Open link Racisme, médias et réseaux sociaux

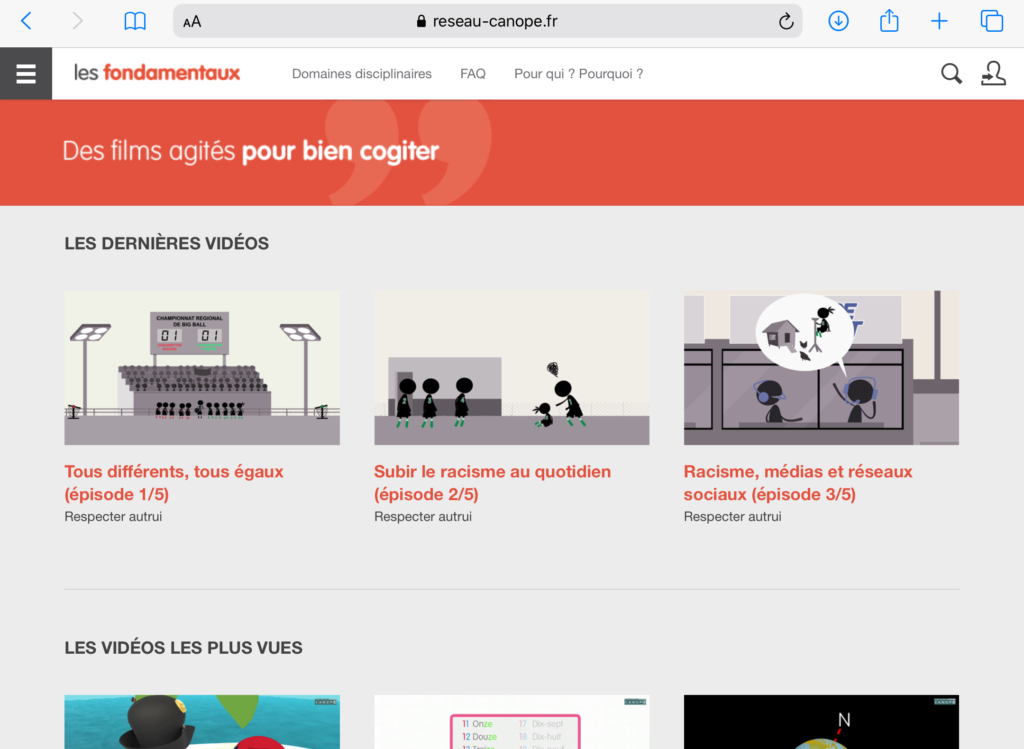click(798, 483)
